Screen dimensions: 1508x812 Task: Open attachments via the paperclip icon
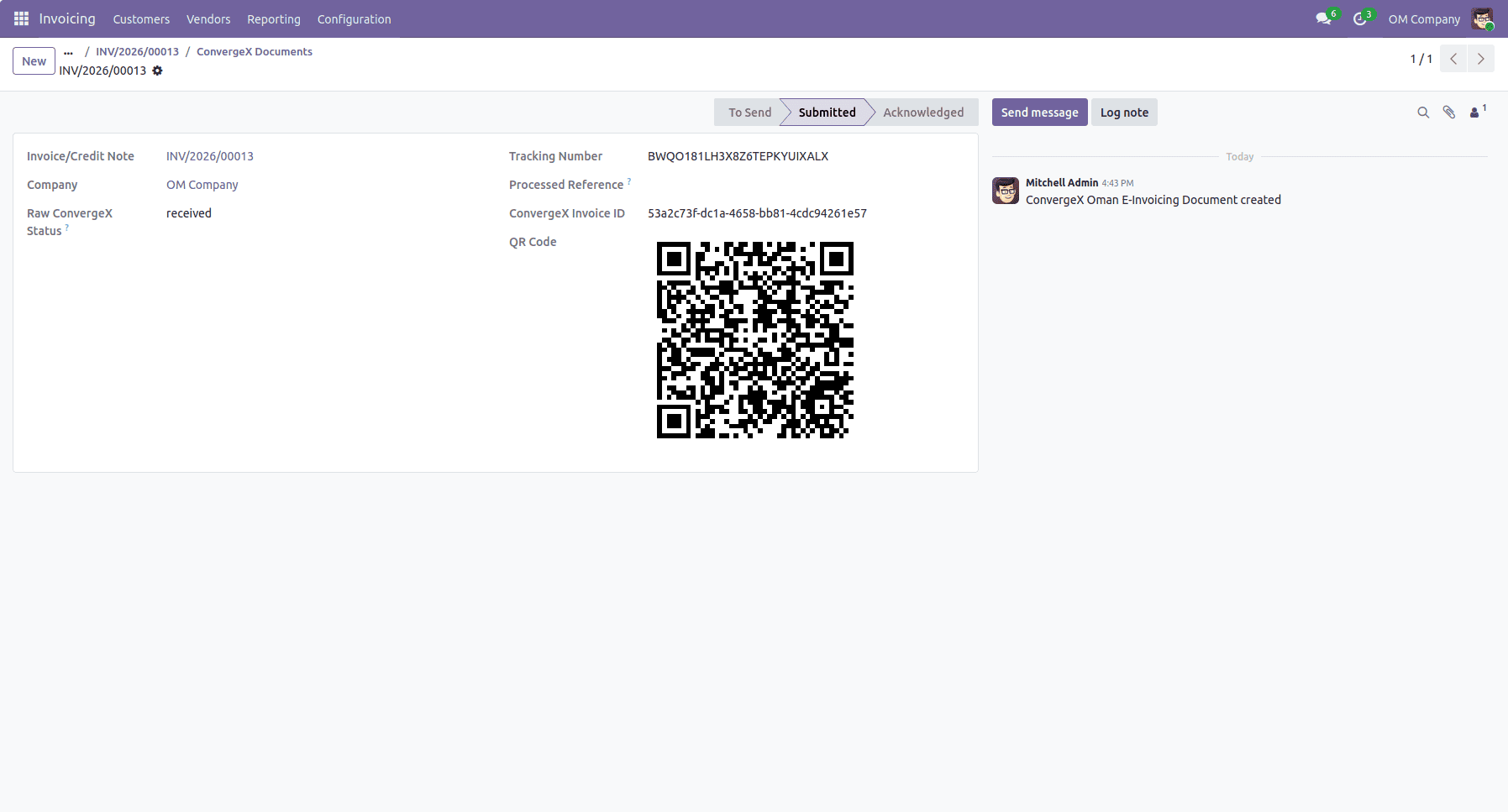pos(1449,113)
